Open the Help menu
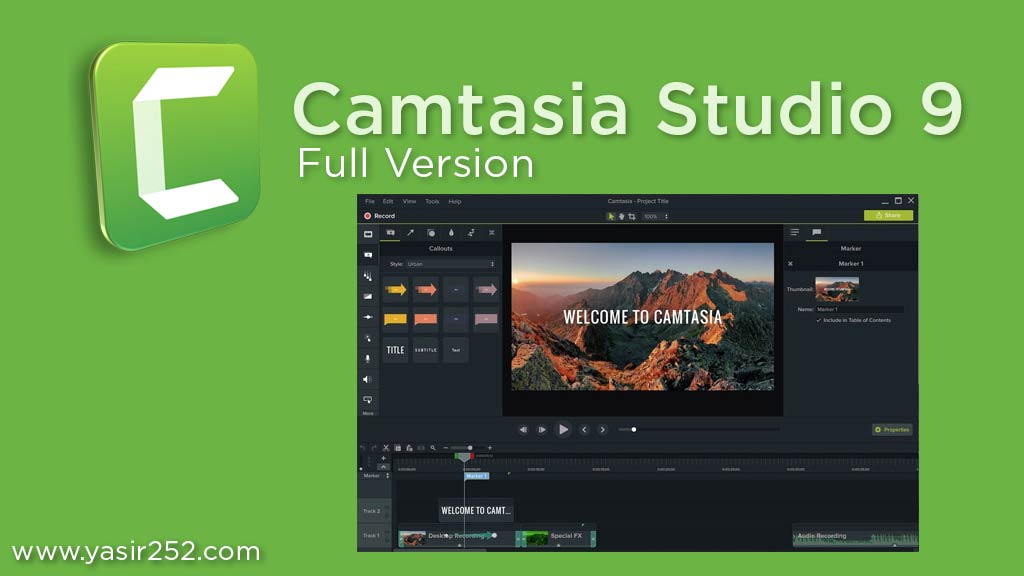This screenshot has height=576, width=1024. coord(455,201)
